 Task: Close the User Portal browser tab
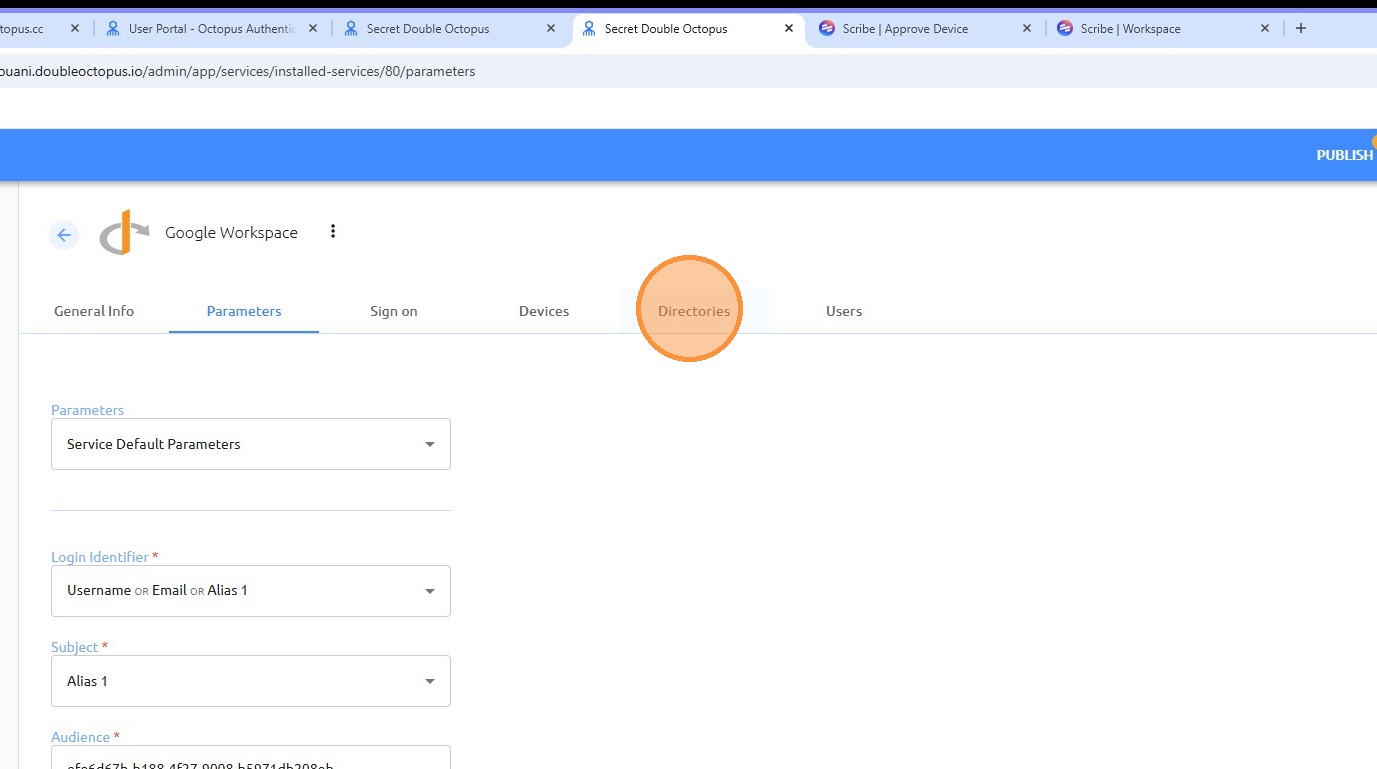pyautogui.click(x=313, y=29)
